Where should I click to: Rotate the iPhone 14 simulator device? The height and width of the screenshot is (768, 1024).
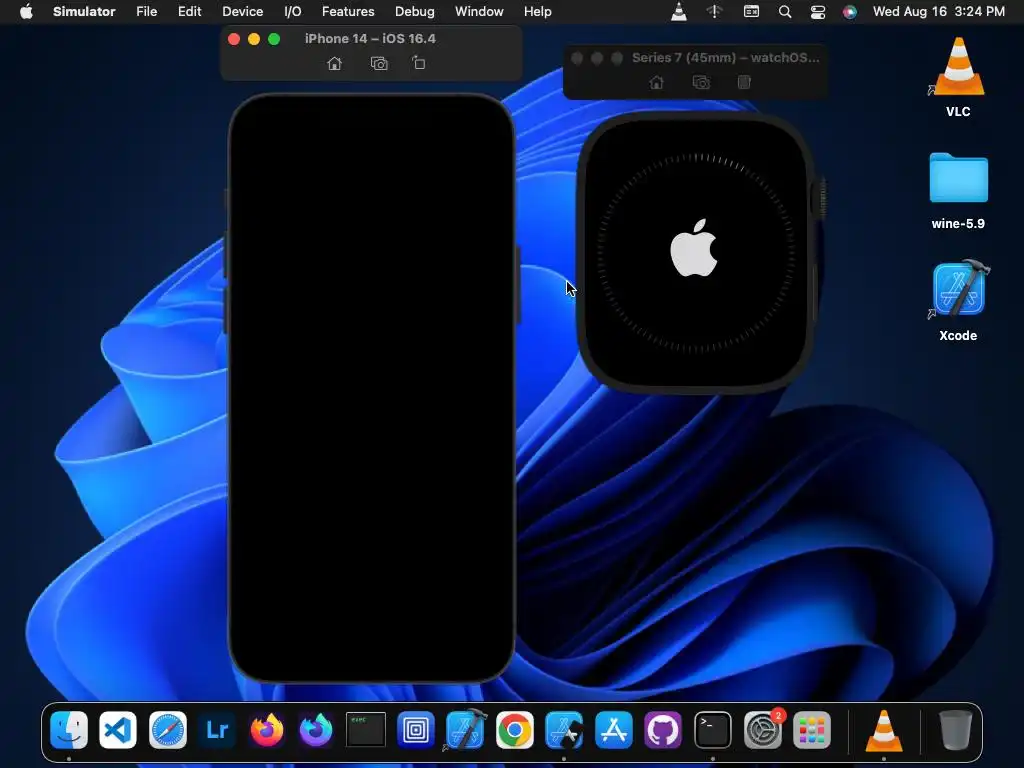(x=419, y=63)
